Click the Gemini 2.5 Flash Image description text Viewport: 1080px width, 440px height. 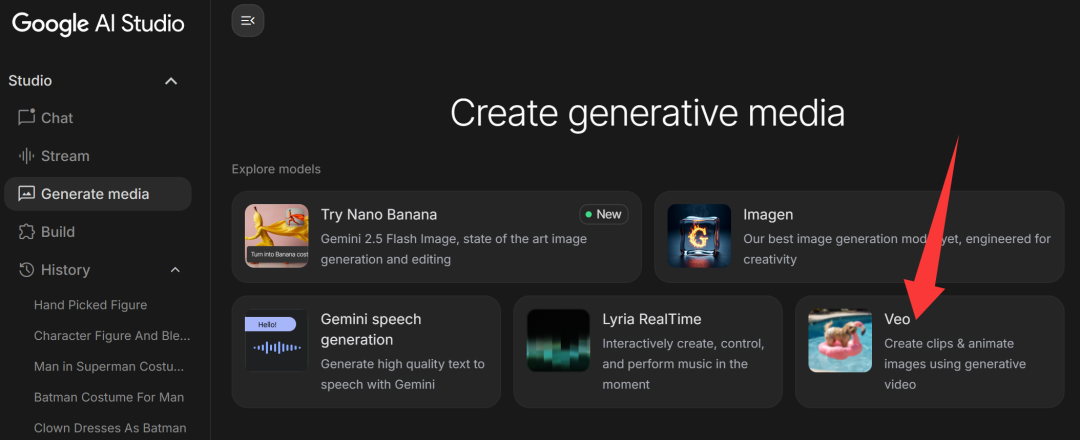coord(454,249)
